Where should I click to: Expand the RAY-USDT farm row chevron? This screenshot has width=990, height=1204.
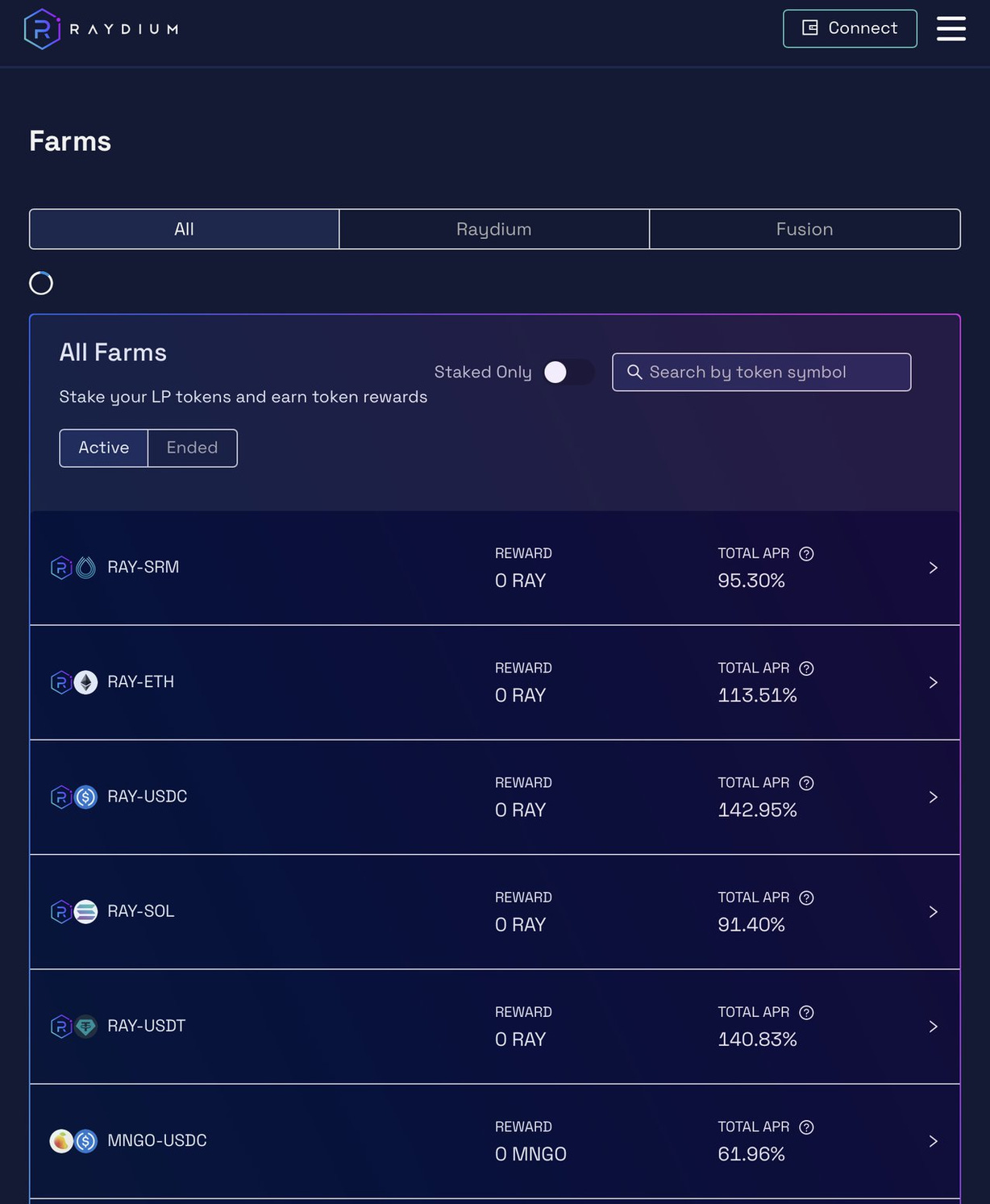point(933,1026)
